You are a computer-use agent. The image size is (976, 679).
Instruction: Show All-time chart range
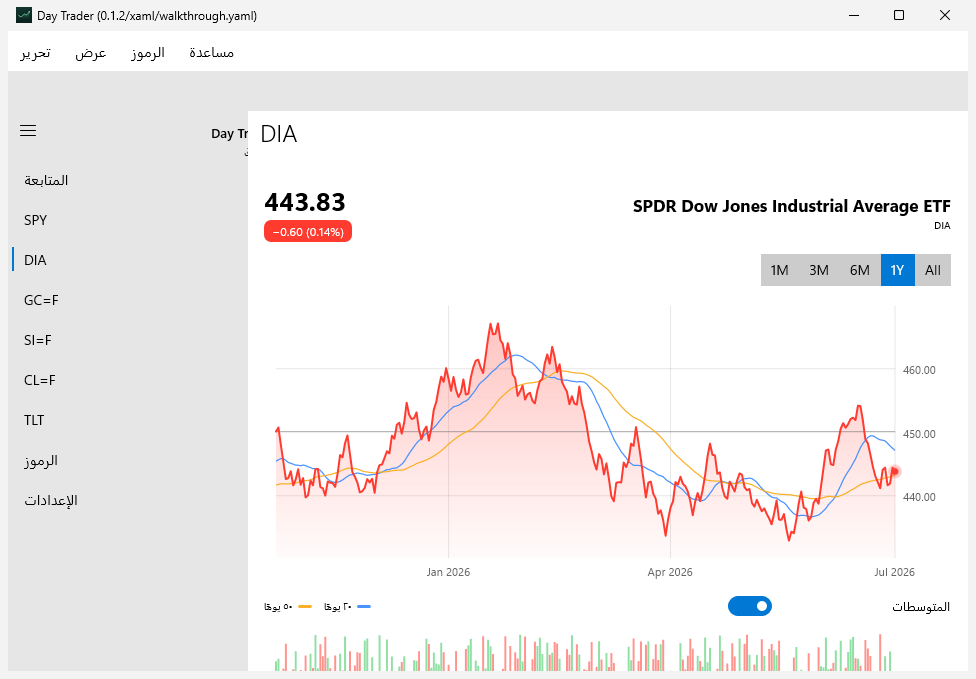point(932,270)
